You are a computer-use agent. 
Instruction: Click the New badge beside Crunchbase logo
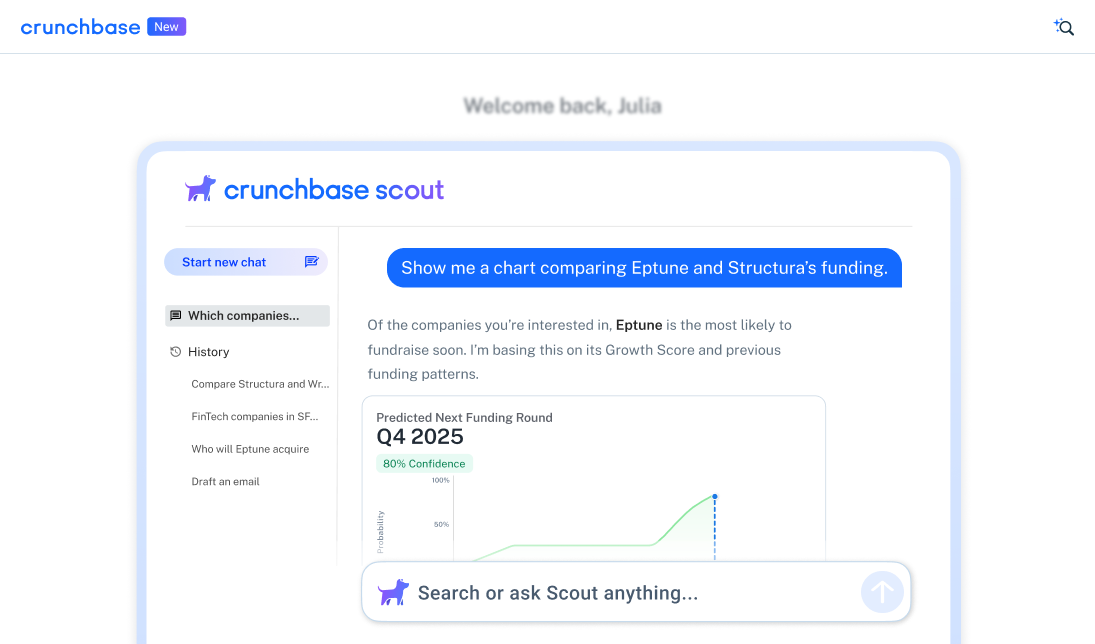click(x=166, y=27)
